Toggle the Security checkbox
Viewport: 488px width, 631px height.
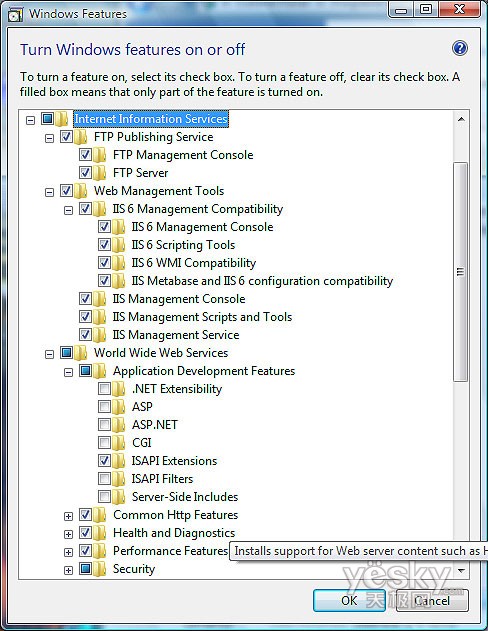click(85, 568)
